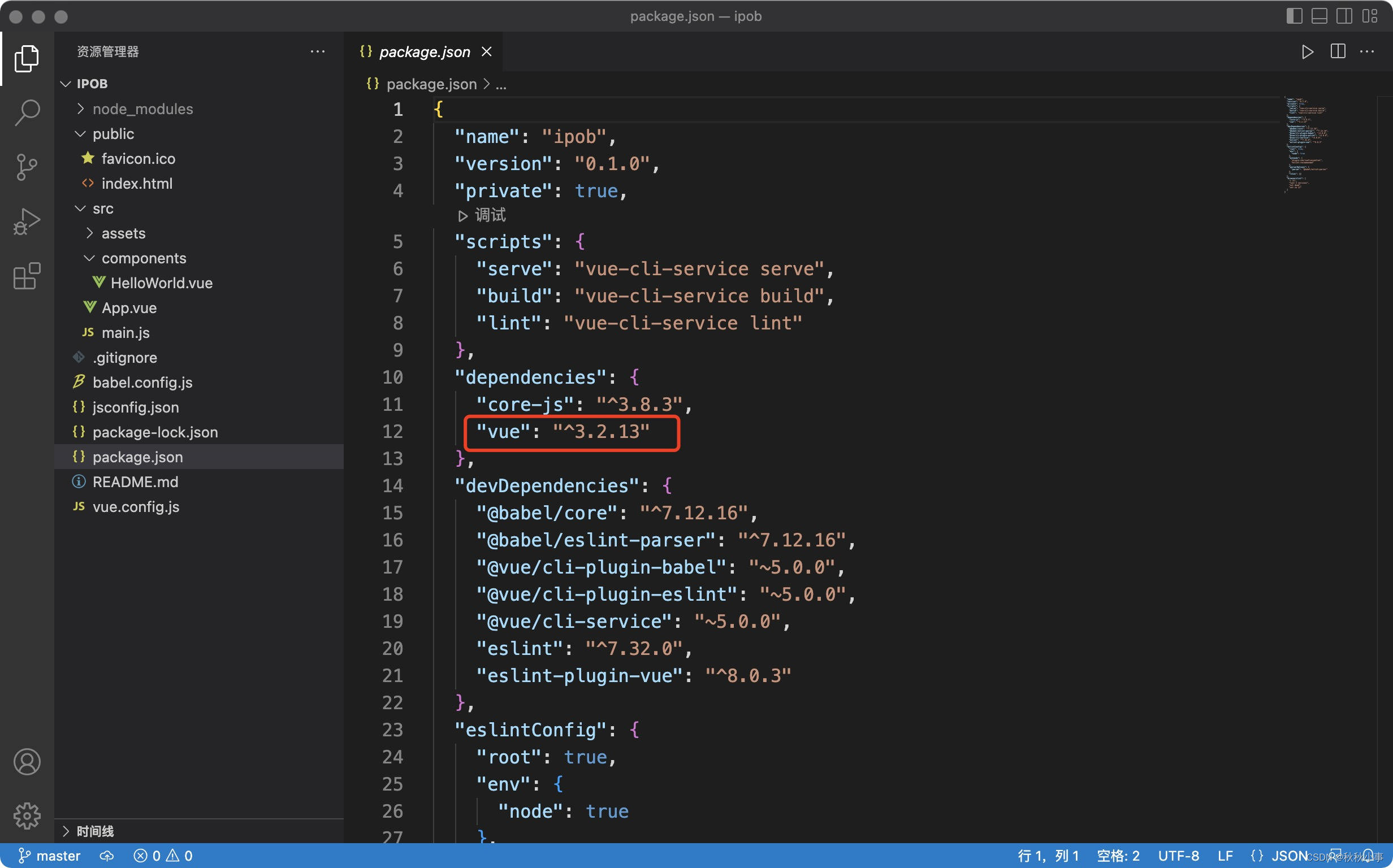Open the Accounts menu icon
1393x868 pixels.
[x=27, y=762]
